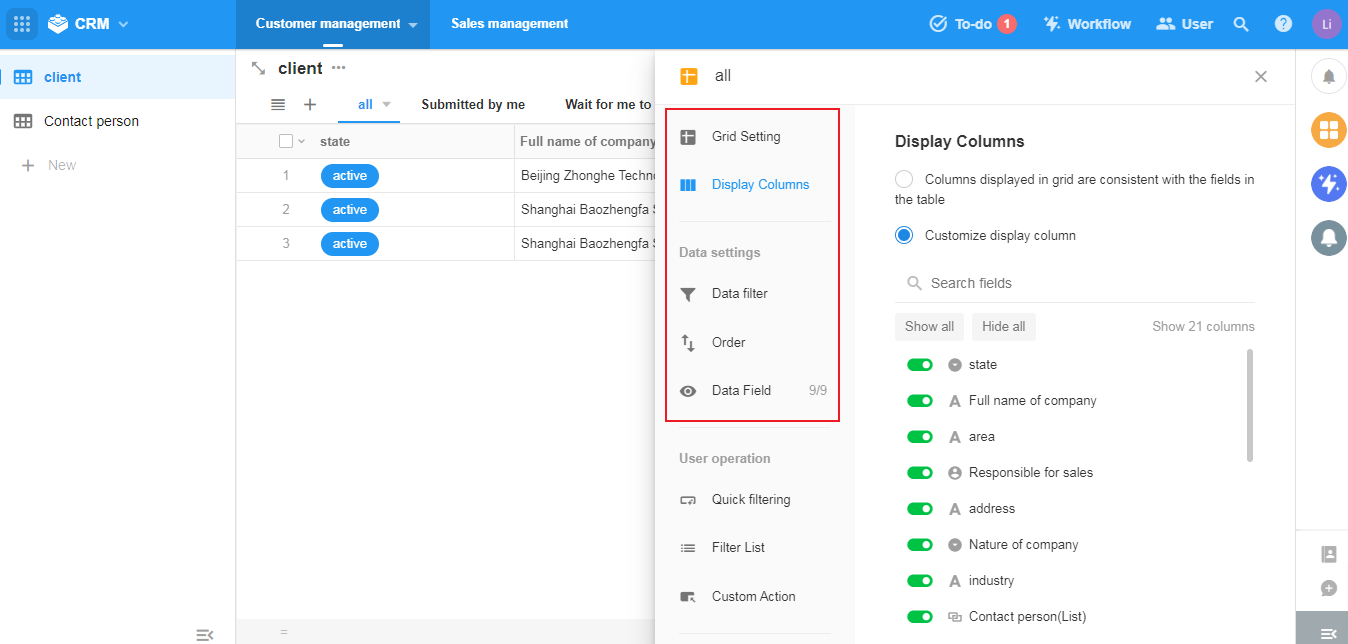The height and width of the screenshot is (644, 1348).
Task: Disable the Full name of company column
Action: point(919,401)
